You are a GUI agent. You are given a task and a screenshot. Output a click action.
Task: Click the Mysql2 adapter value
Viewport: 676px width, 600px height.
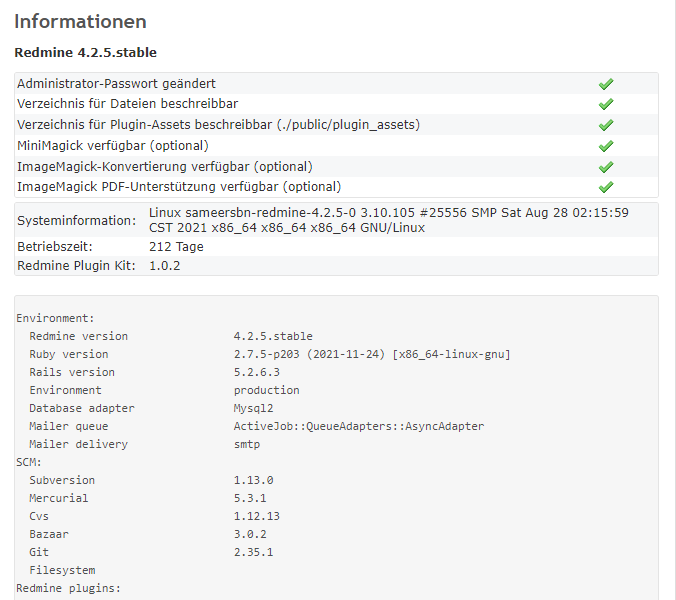click(x=254, y=408)
